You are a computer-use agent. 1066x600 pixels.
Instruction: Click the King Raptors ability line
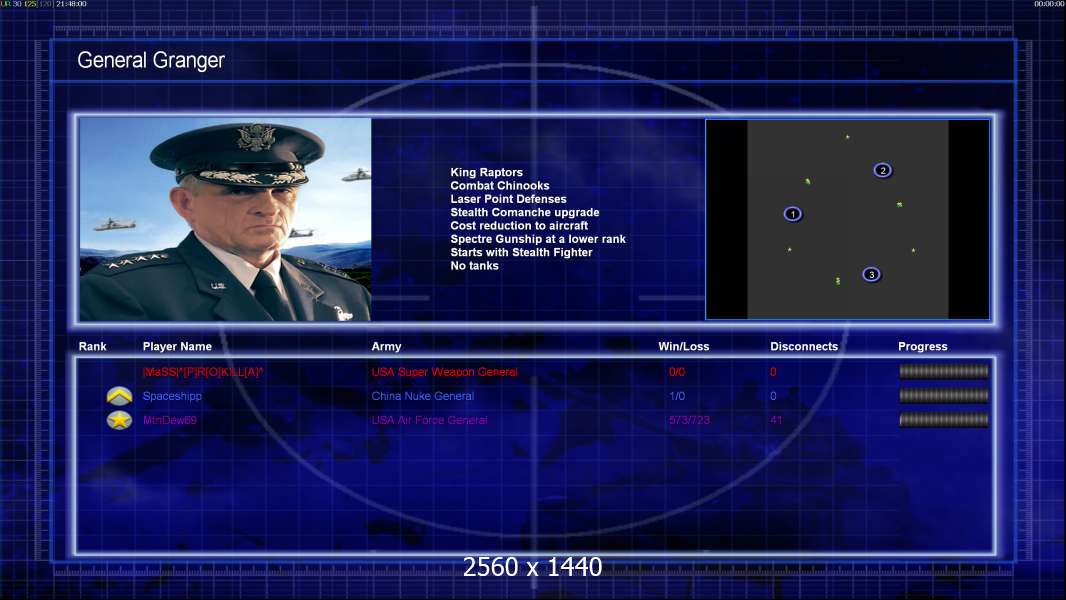(x=487, y=173)
